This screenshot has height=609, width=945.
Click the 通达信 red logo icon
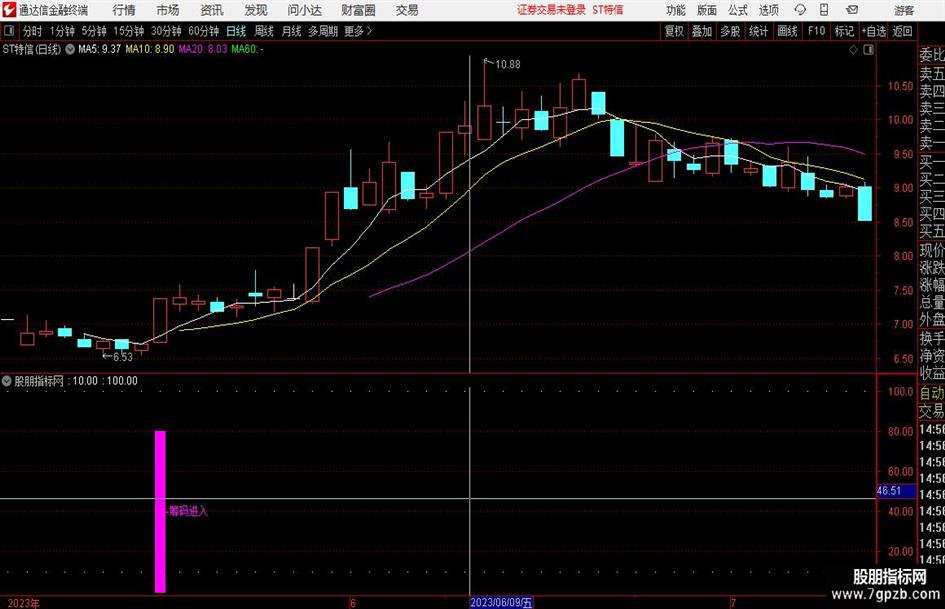coord(9,10)
